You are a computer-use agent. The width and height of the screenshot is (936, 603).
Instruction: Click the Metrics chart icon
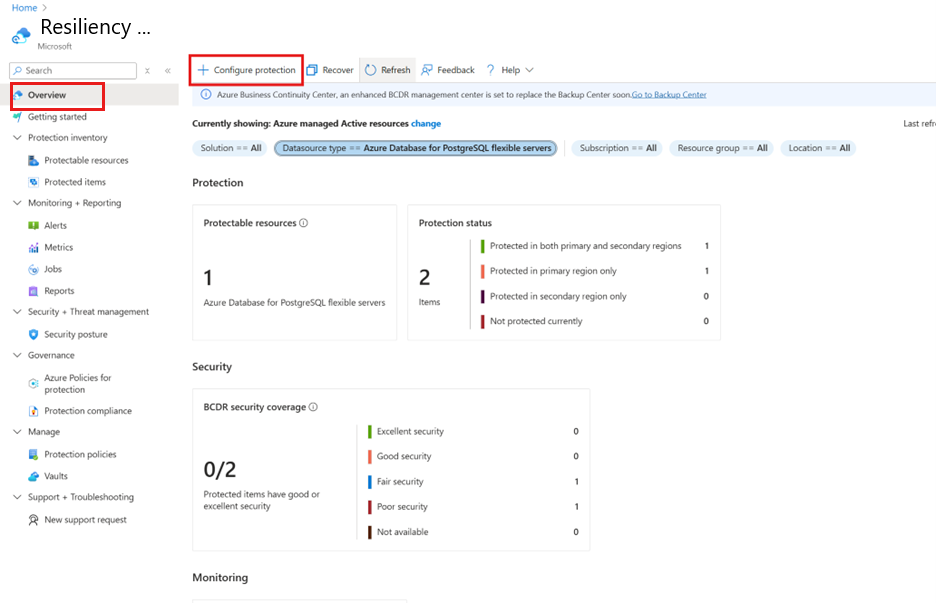pyautogui.click(x=33, y=247)
